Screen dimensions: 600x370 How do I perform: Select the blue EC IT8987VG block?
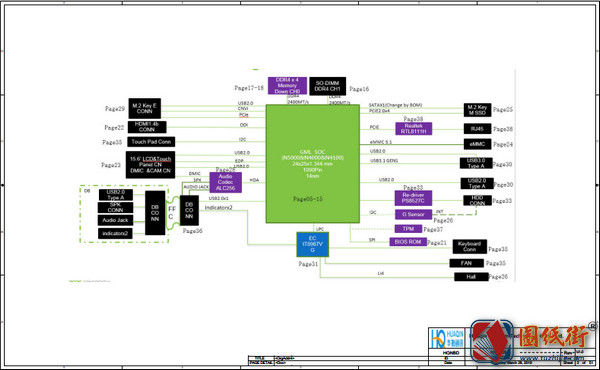[x=313, y=244]
